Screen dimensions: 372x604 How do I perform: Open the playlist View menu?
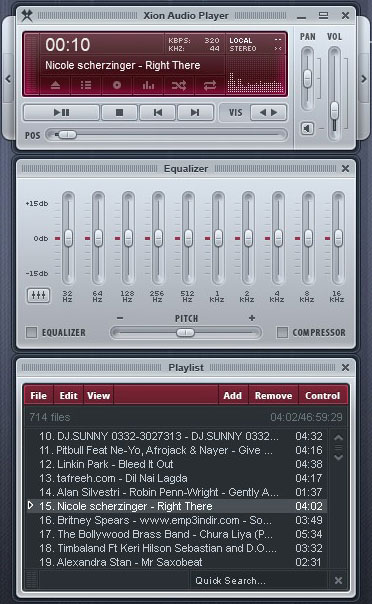pos(99,395)
